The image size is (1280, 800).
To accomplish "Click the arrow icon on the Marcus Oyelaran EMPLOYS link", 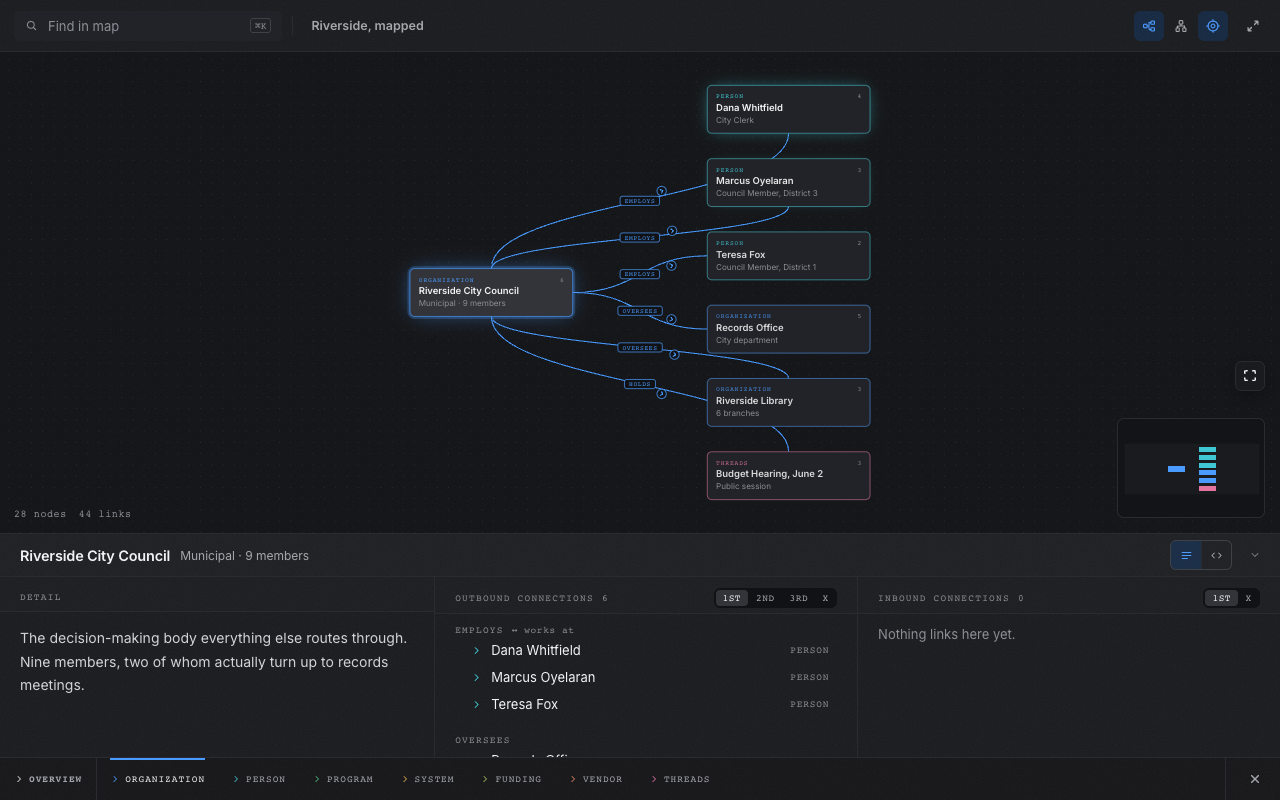I will click(672, 231).
